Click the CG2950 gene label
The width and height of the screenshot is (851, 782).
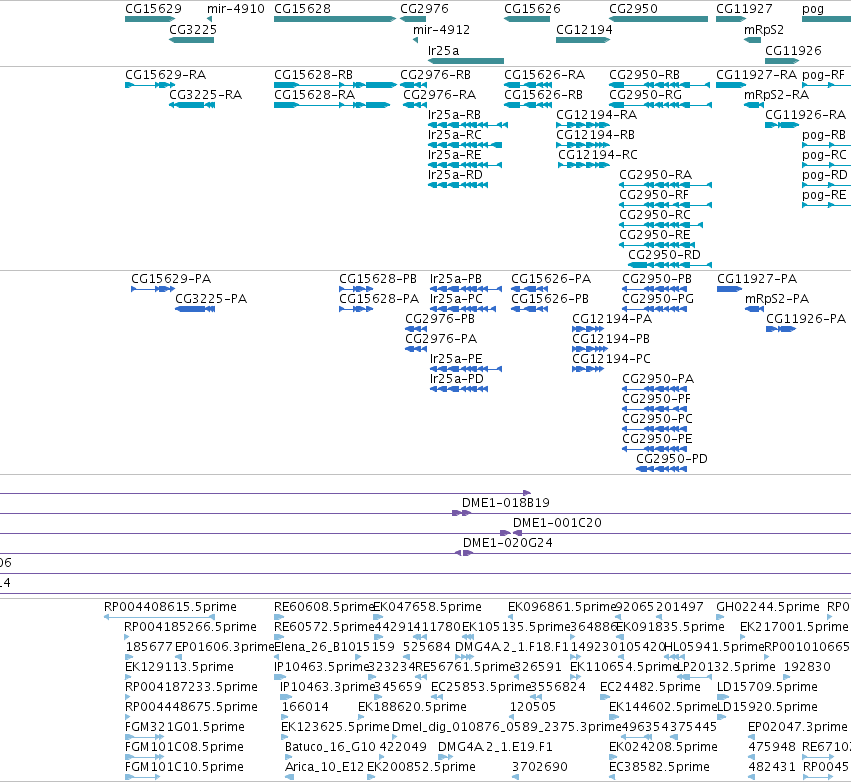633,9
